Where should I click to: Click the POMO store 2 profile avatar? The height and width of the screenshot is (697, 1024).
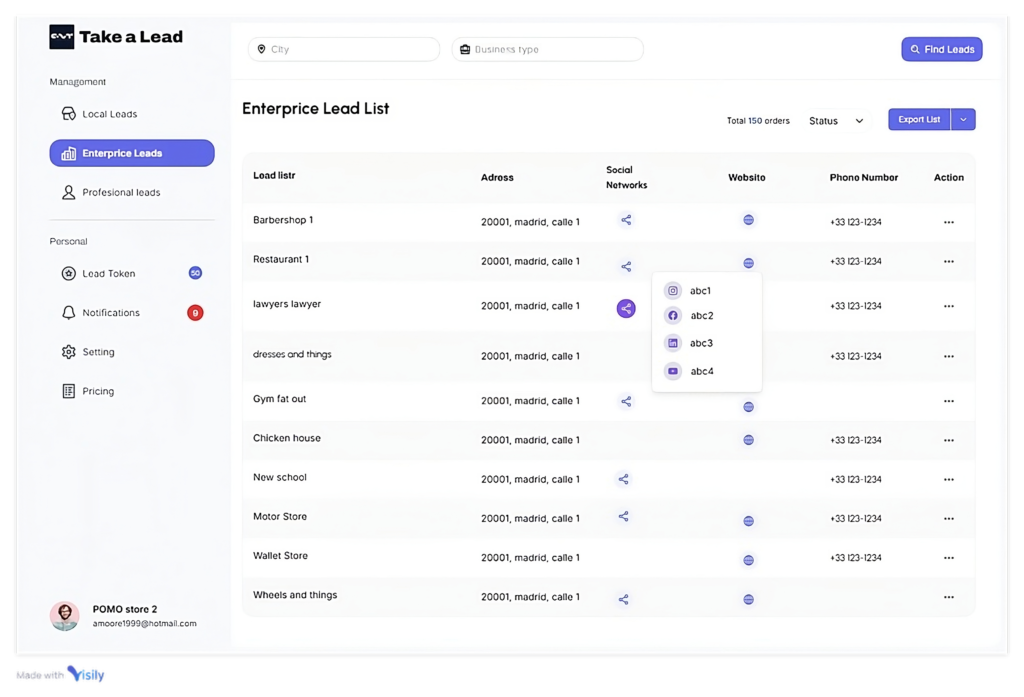pyautogui.click(x=65, y=616)
